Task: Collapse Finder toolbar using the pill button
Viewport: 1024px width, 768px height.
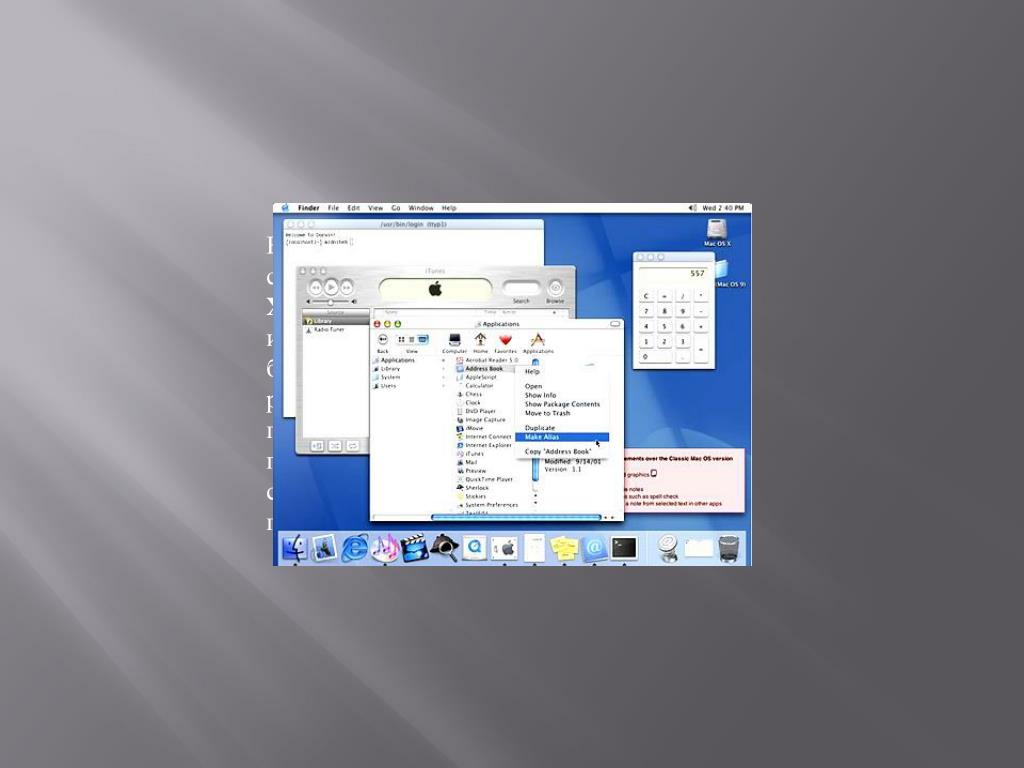Action: (614, 324)
